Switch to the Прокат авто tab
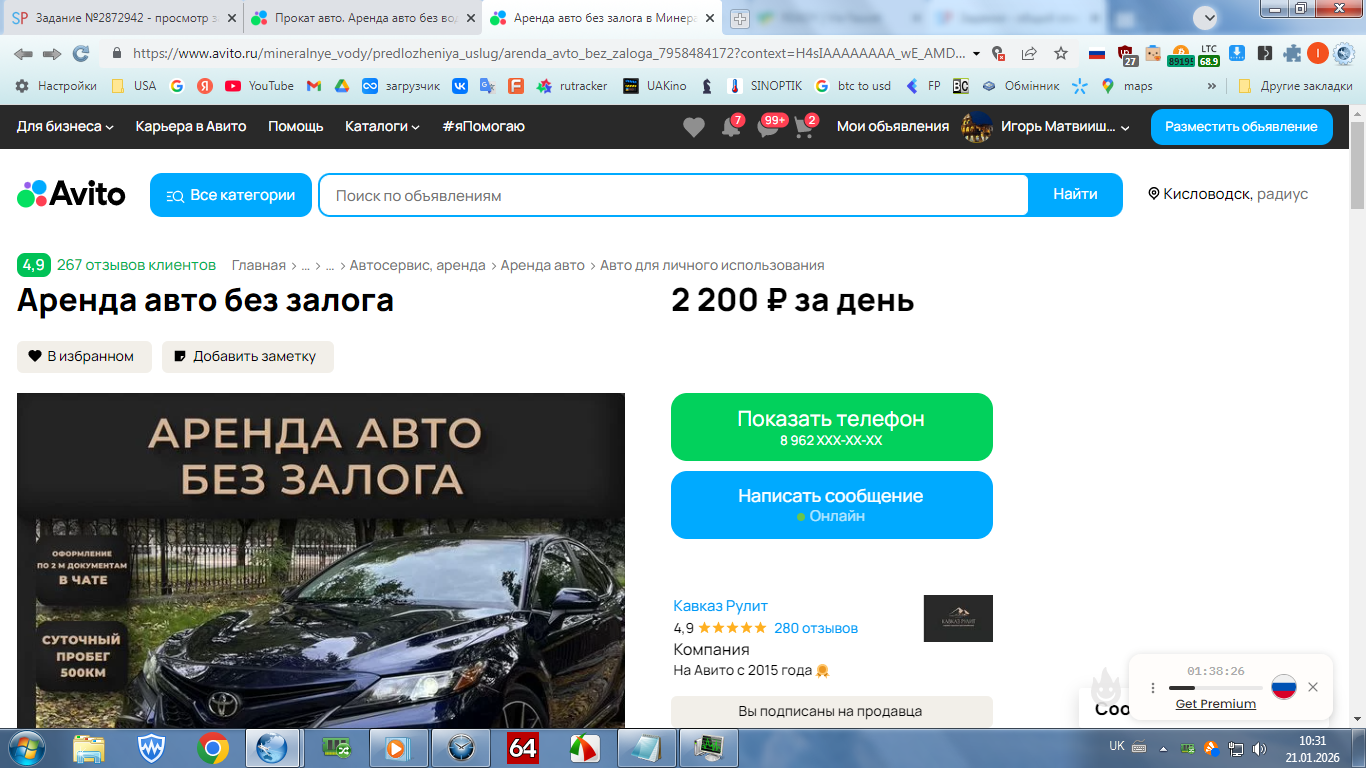The height and width of the screenshot is (768, 1366). click(361, 18)
